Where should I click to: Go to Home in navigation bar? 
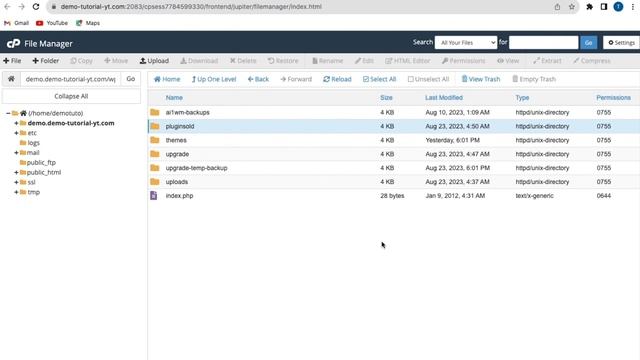coord(167,79)
